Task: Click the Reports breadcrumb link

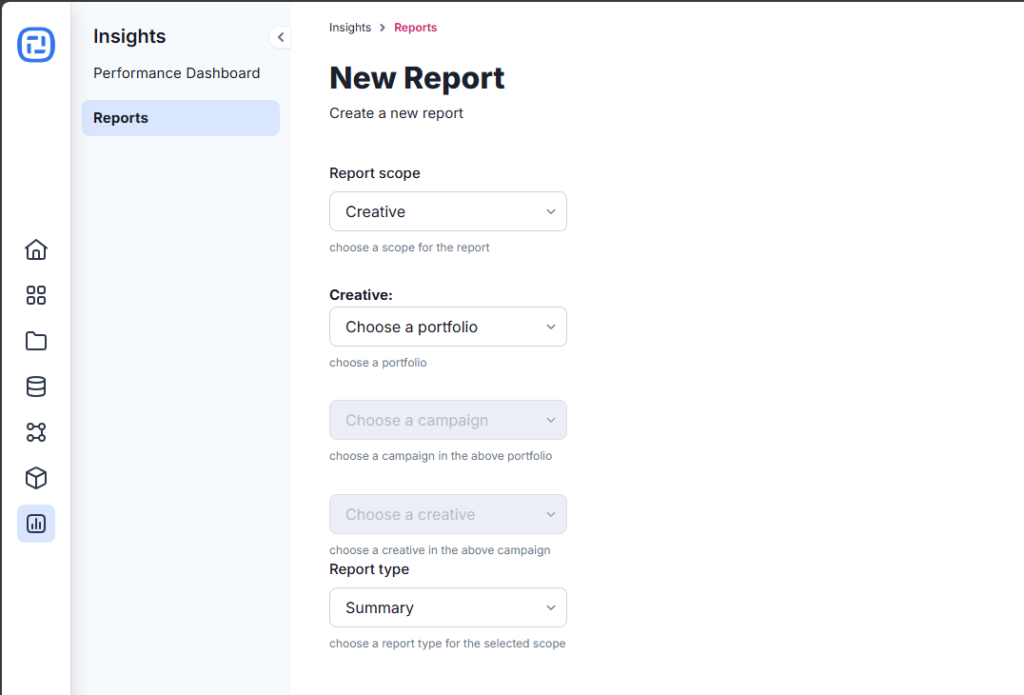Action: click(415, 27)
